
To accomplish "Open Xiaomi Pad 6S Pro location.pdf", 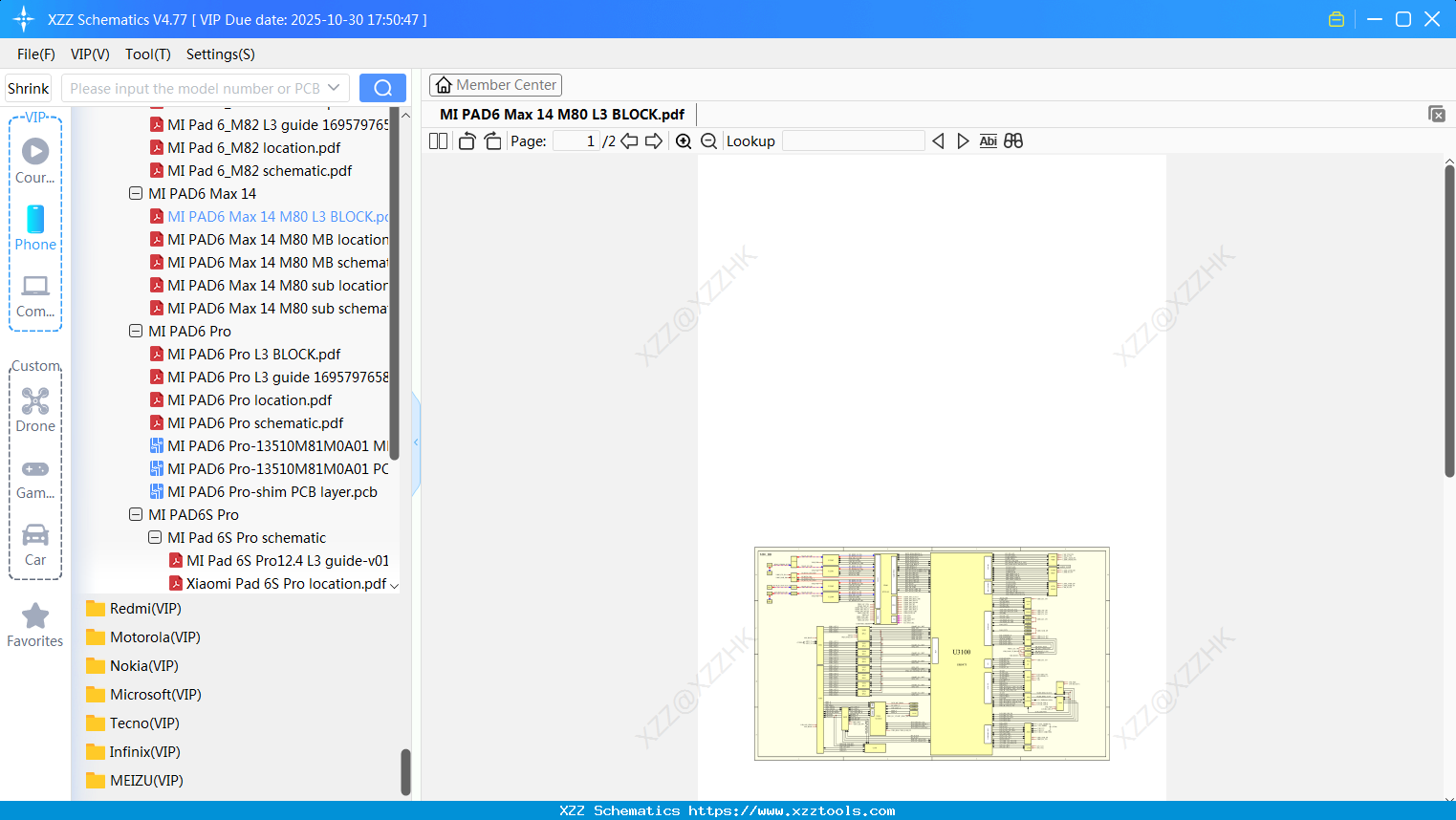I will point(286,584).
